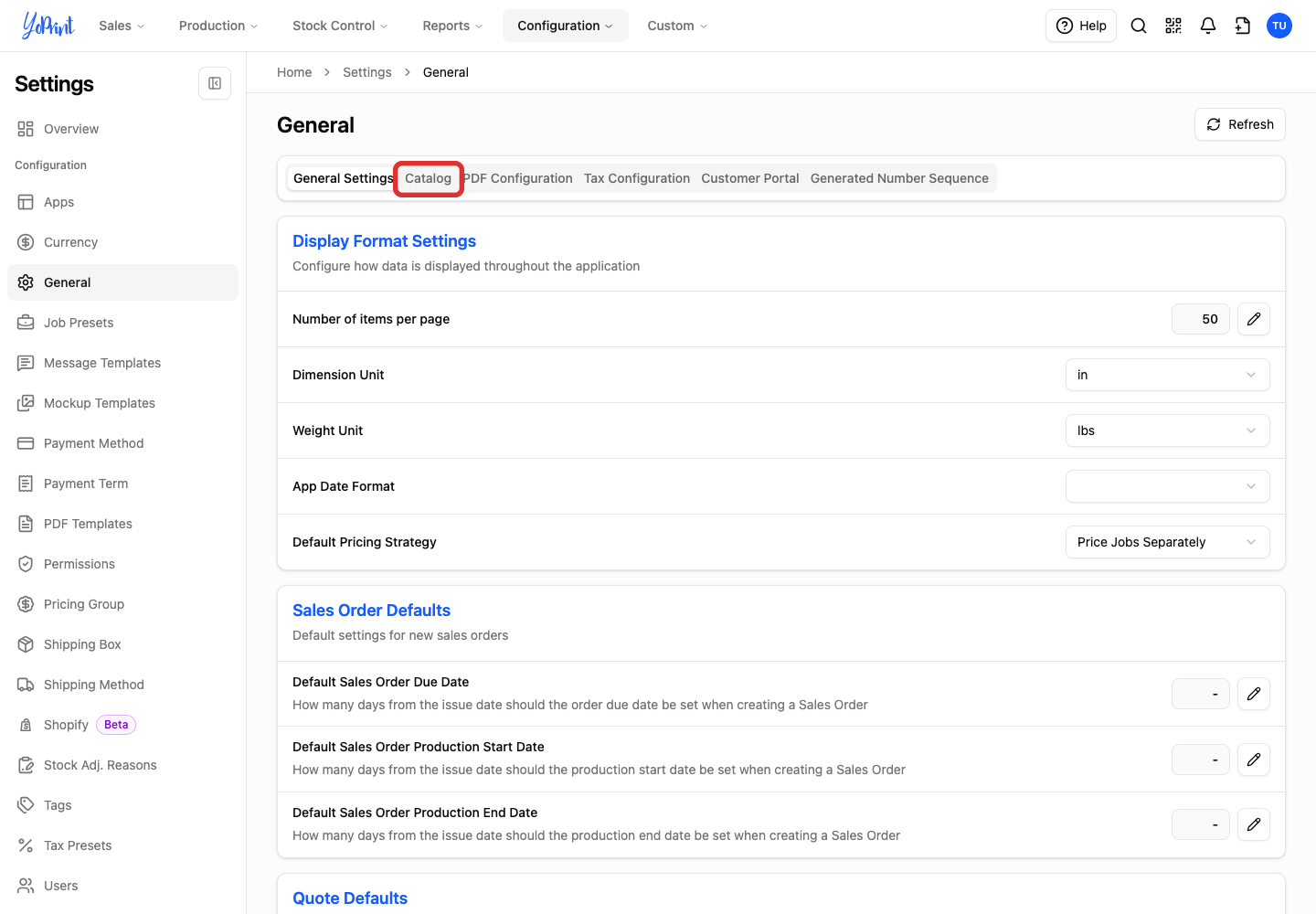This screenshot has width=1316, height=914.
Task: Edit the number of items per page
Action: (1254, 319)
